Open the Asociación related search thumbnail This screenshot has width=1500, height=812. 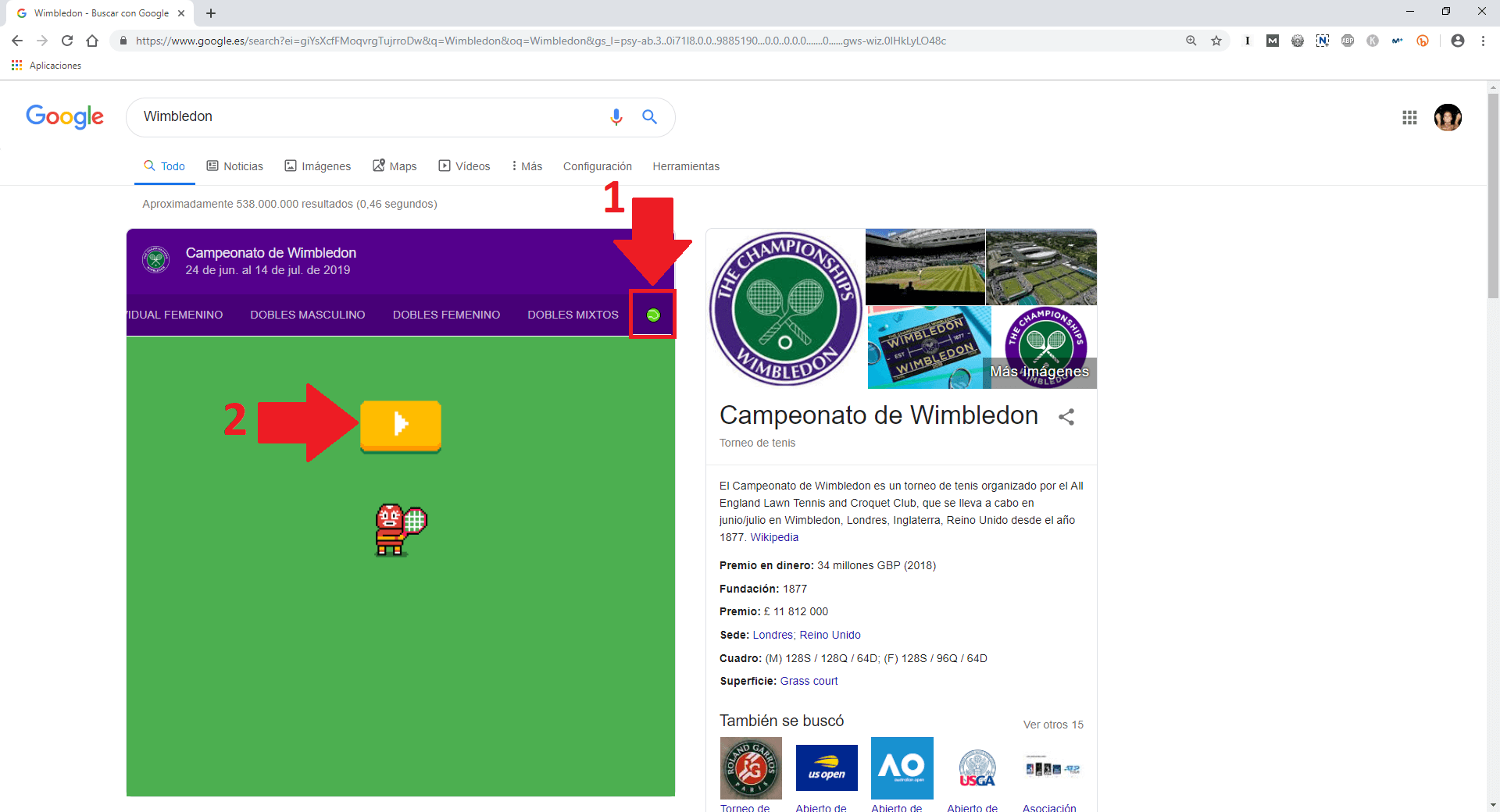tap(1053, 768)
